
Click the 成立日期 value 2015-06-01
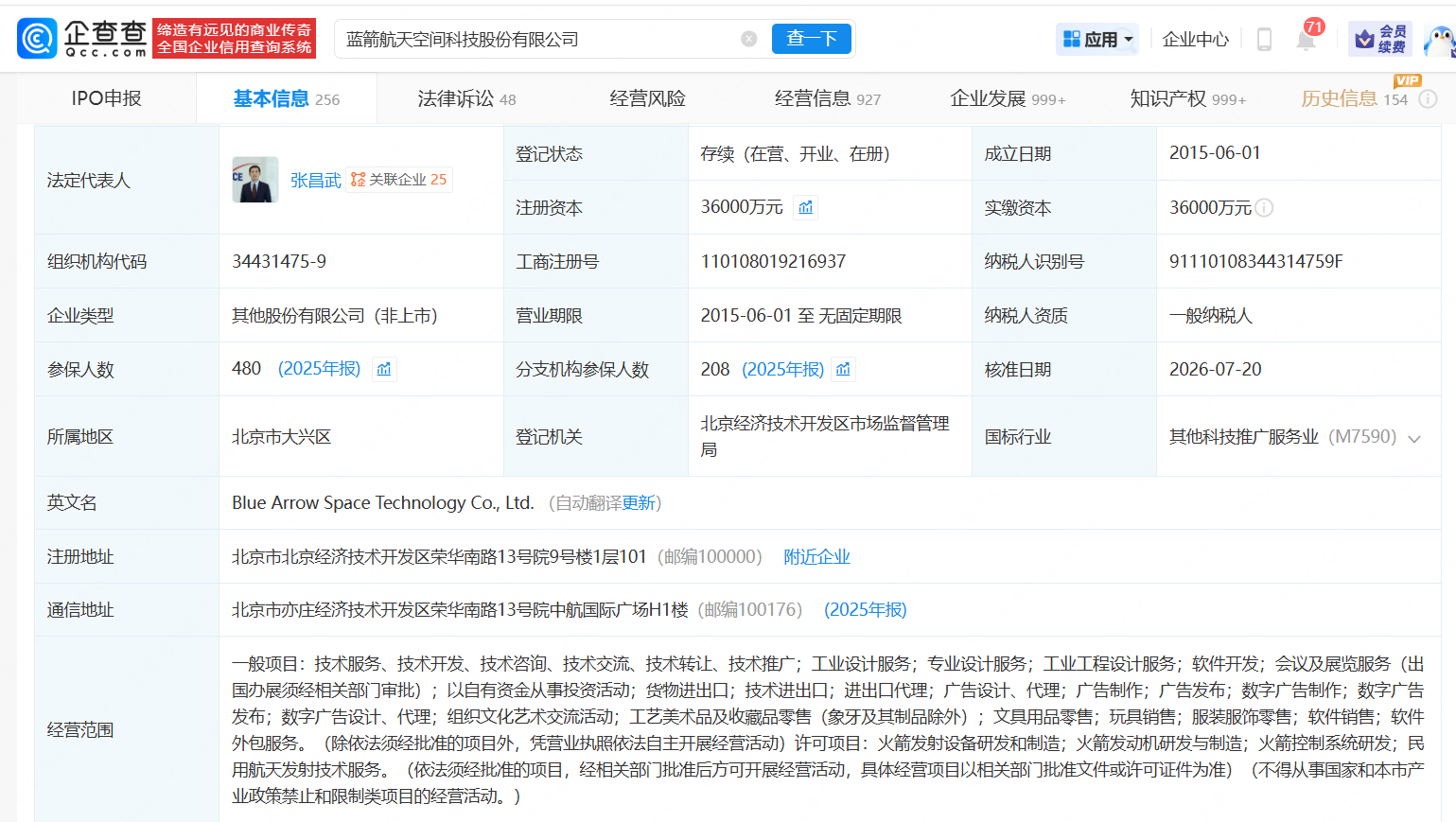(1215, 153)
